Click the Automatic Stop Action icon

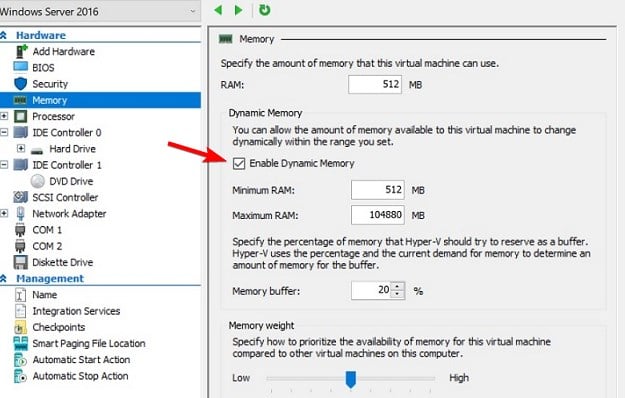point(20,376)
